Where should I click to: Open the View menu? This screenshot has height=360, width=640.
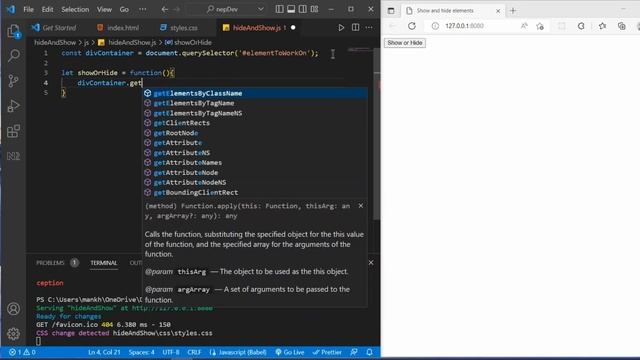tap(104, 9)
